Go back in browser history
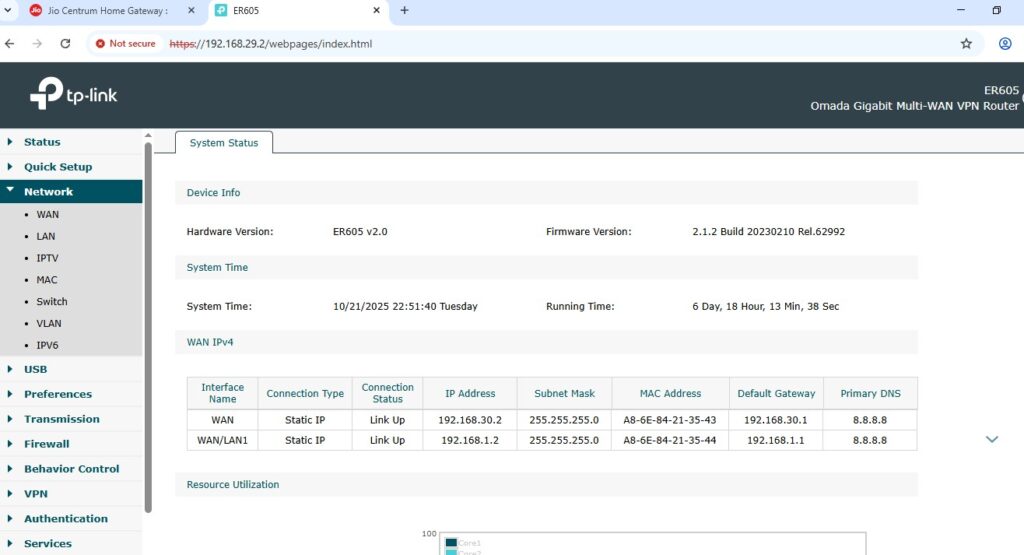 10,44
